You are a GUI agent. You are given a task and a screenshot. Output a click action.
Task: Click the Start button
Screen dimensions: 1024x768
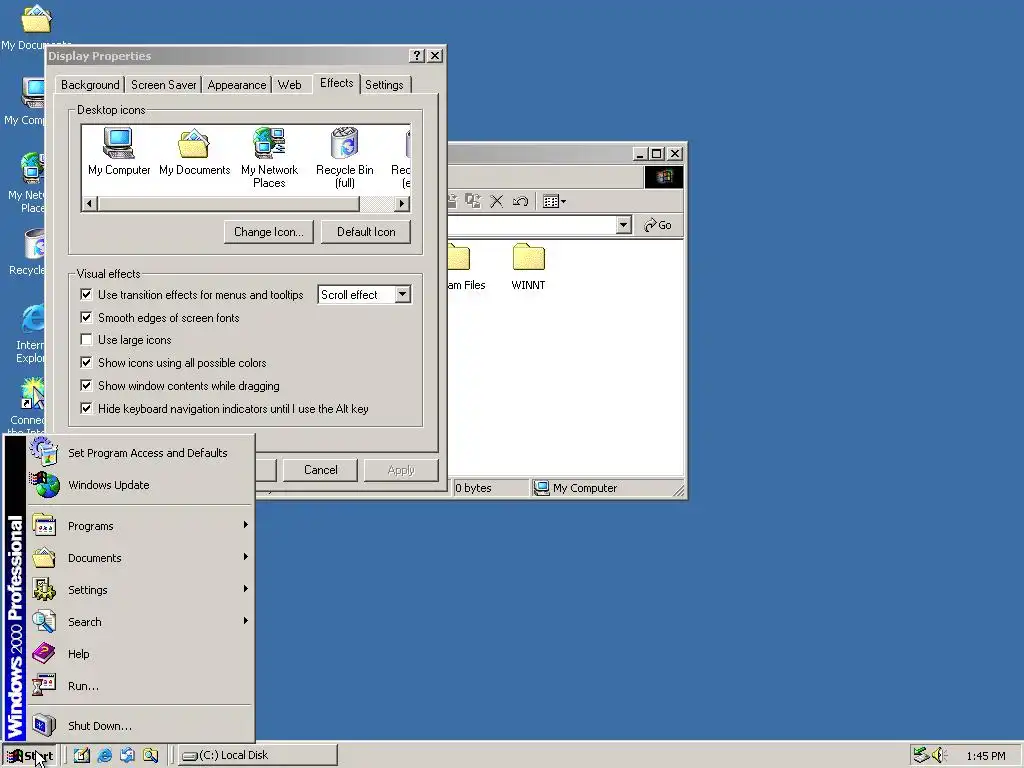click(x=30, y=756)
